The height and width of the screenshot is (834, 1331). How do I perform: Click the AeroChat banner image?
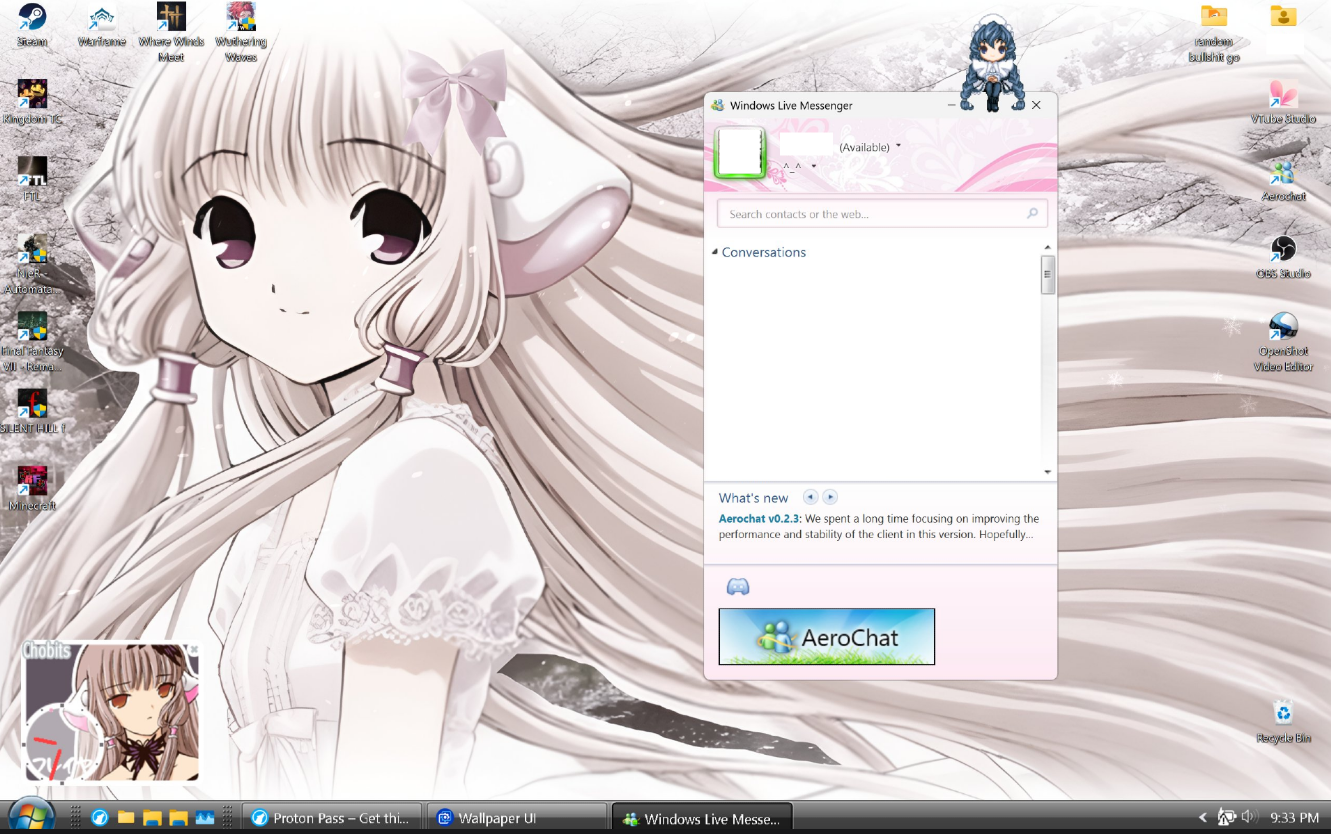[x=827, y=636]
